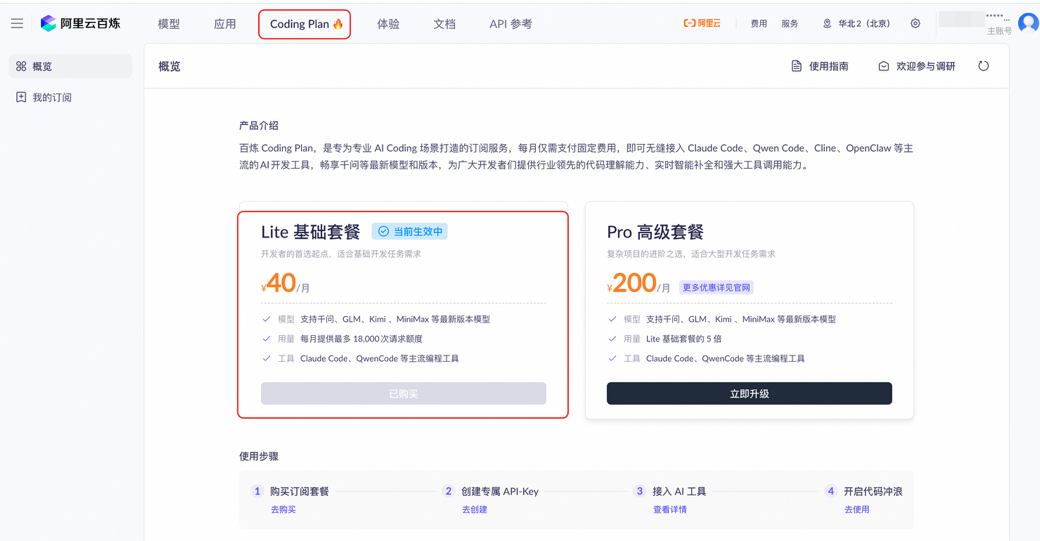Click the 创建专属 API-Key step text

pyautogui.click(x=500, y=491)
